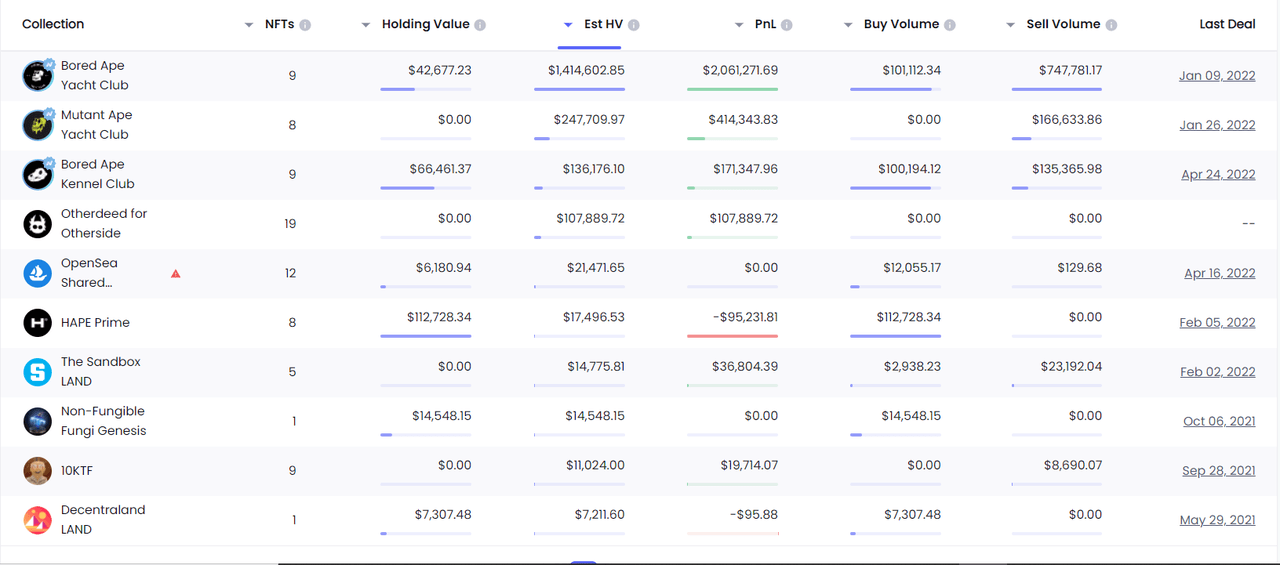The height and width of the screenshot is (565, 1280).
Task: Click the Sell Volume value $23,192.04
Action: (x=1071, y=367)
